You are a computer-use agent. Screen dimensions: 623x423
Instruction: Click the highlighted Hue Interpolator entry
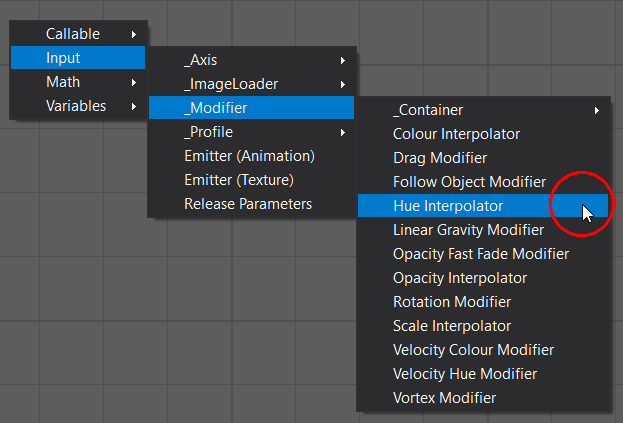tap(448, 206)
